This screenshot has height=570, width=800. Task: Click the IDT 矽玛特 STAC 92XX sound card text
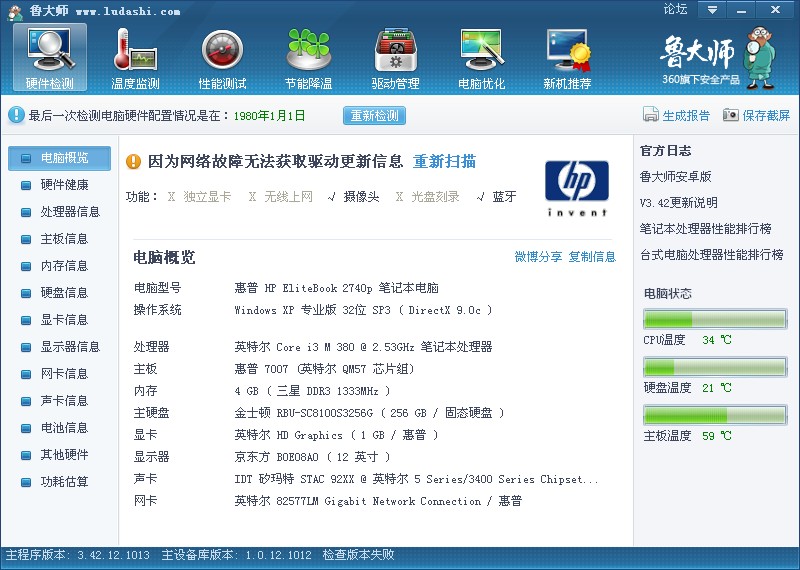pyautogui.click(x=416, y=479)
